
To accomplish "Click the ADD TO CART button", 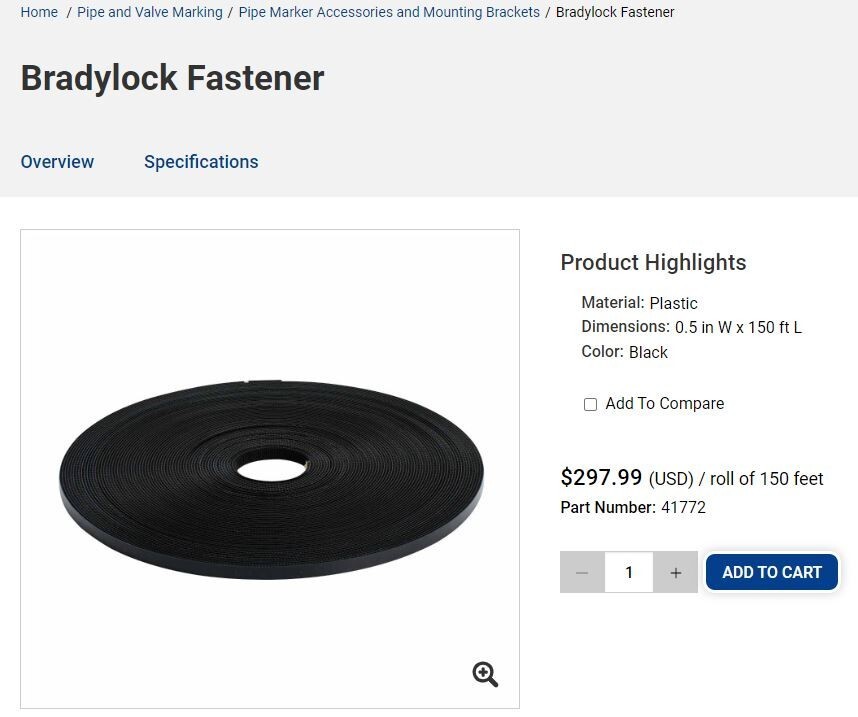I will click(772, 572).
